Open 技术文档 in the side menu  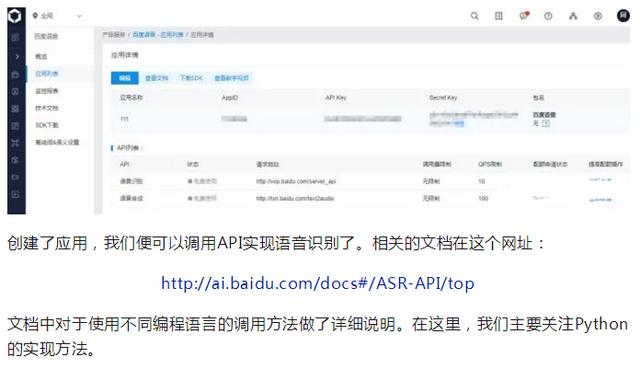47,108
